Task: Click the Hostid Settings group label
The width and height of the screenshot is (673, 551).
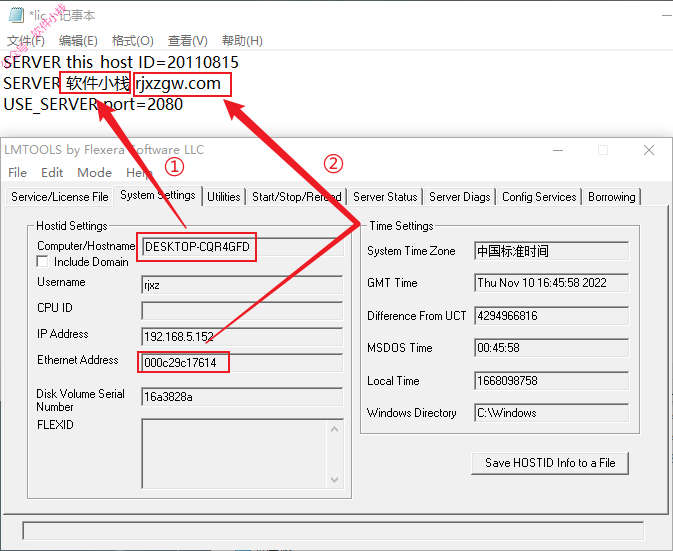Action: point(72,226)
